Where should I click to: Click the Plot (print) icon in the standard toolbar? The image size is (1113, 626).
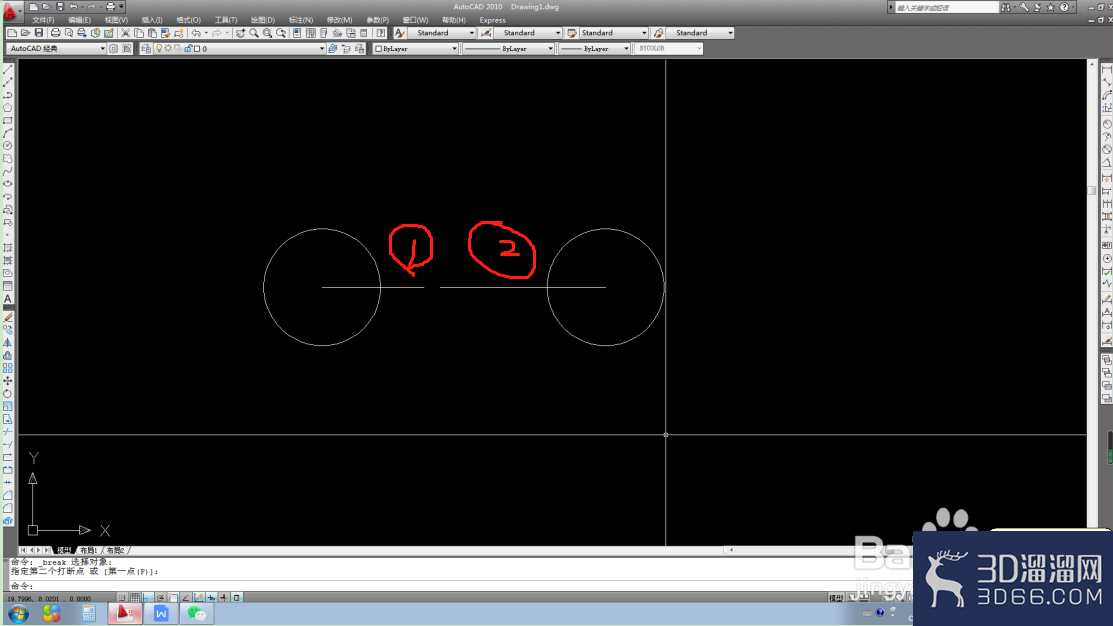tap(55, 33)
